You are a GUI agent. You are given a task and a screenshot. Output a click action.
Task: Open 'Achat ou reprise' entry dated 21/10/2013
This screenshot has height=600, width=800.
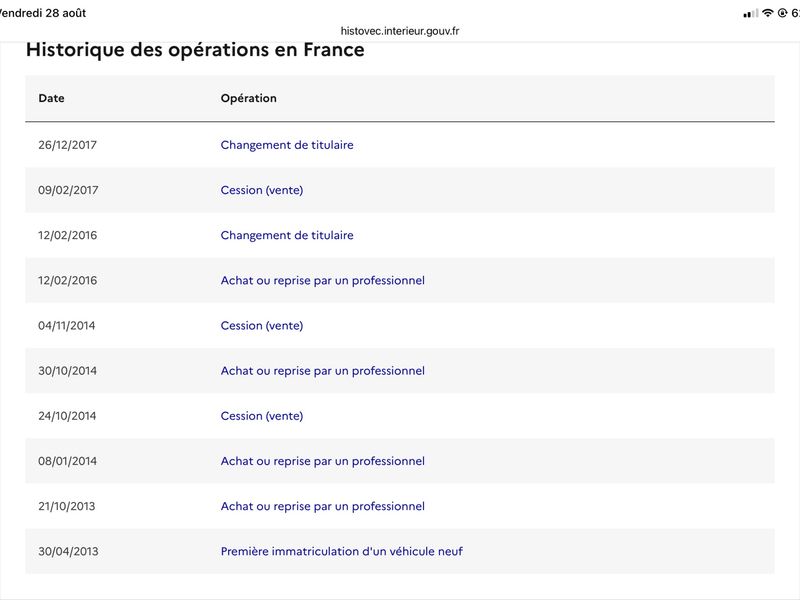(322, 506)
